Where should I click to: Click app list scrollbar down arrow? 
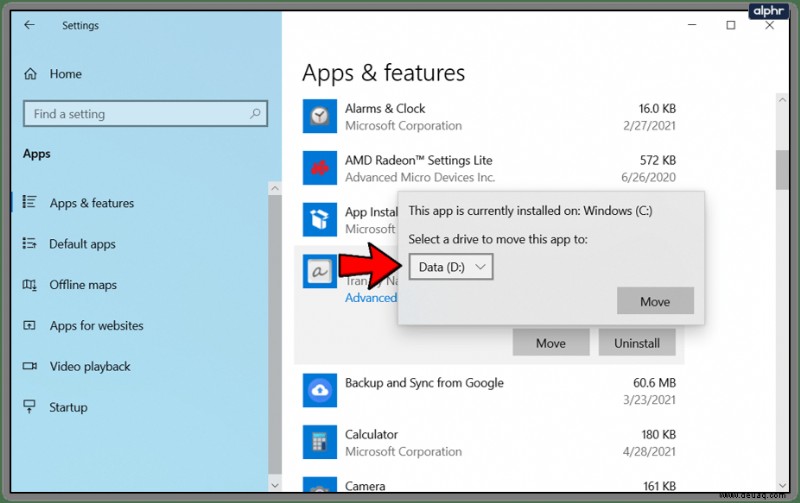click(x=783, y=486)
